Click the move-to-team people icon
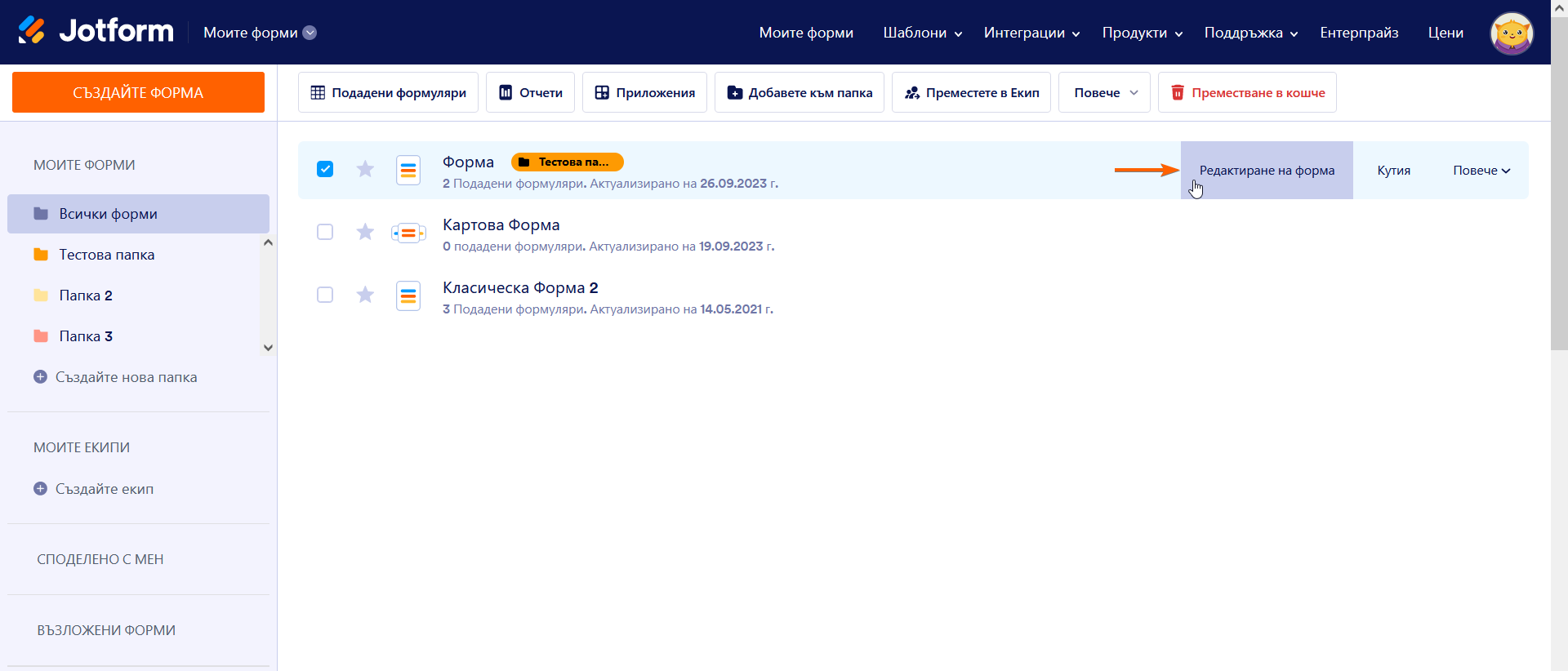Screen dimensions: 1568x671 click(912, 93)
